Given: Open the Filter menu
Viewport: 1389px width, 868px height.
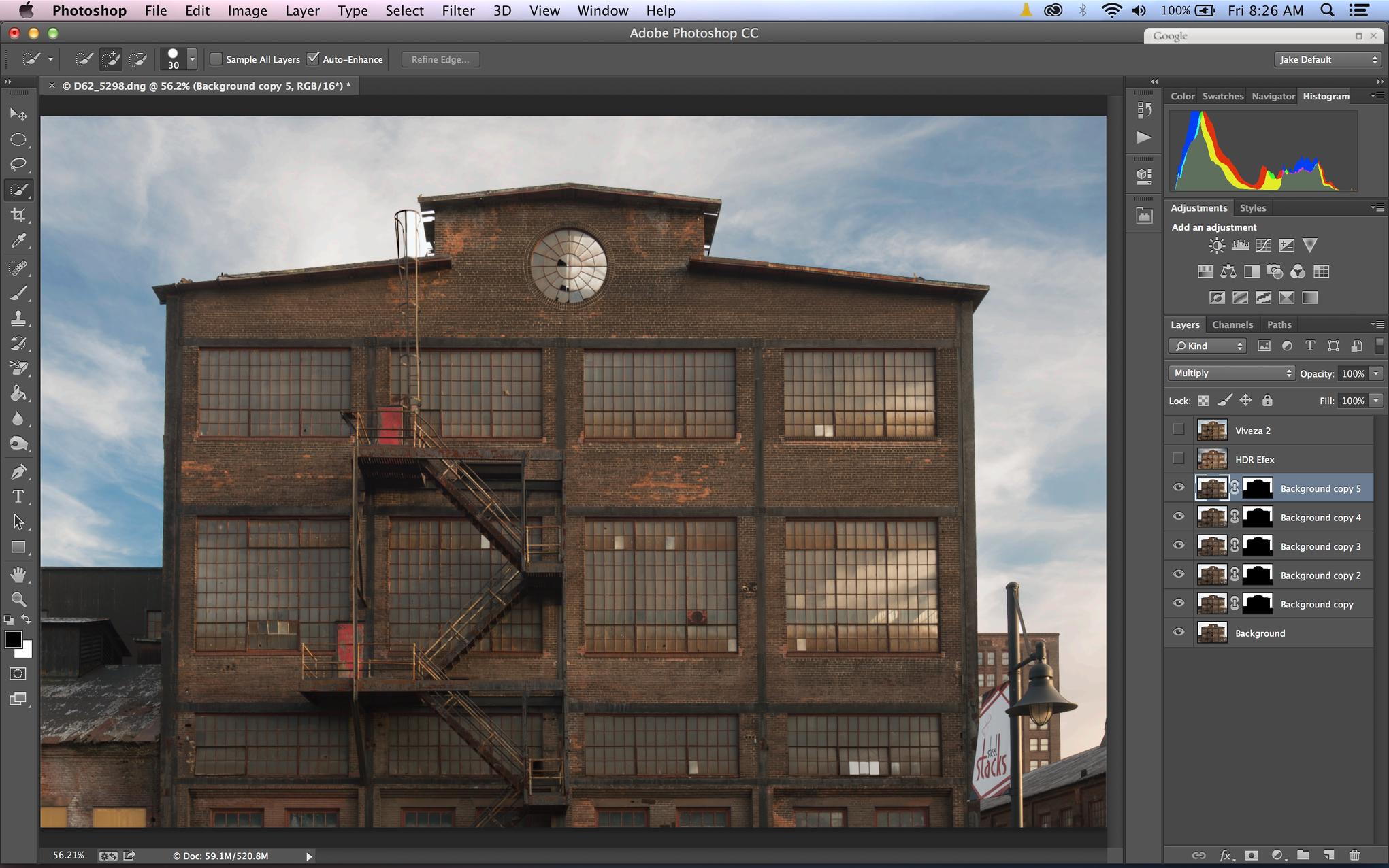Looking at the screenshot, I should click(x=458, y=10).
